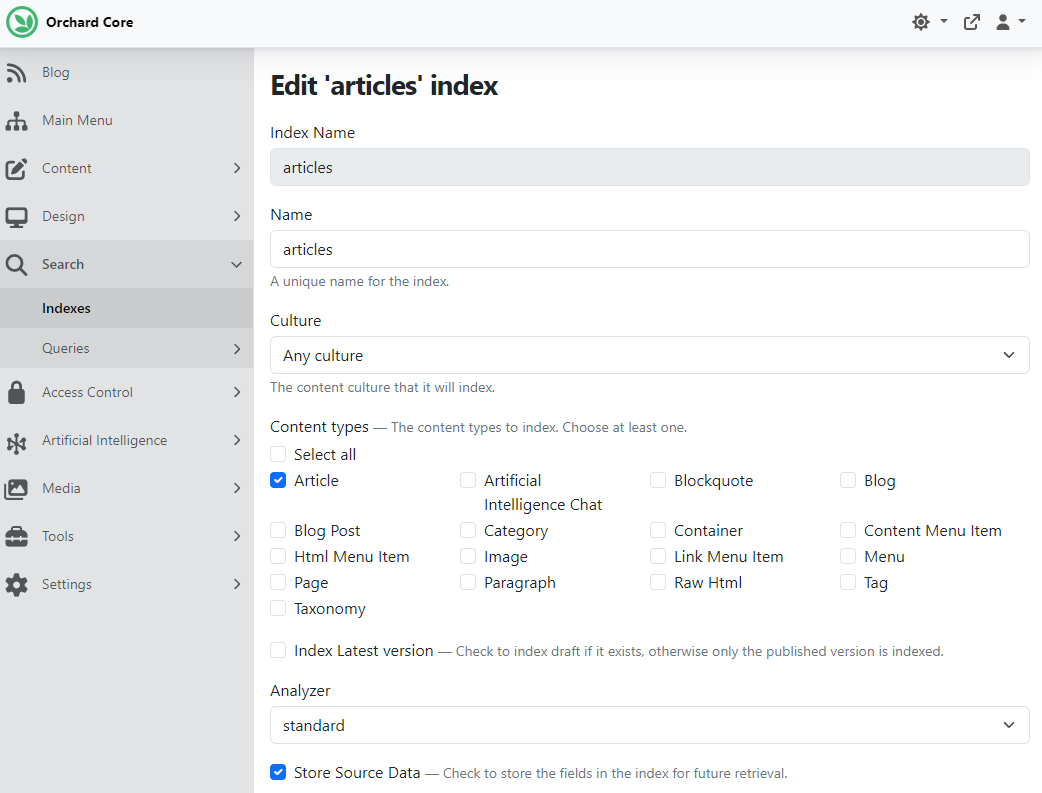Click the Main Menu sitemap icon
Image resolution: width=1042 pixels, height=793 pixels.
pos(16,121)
